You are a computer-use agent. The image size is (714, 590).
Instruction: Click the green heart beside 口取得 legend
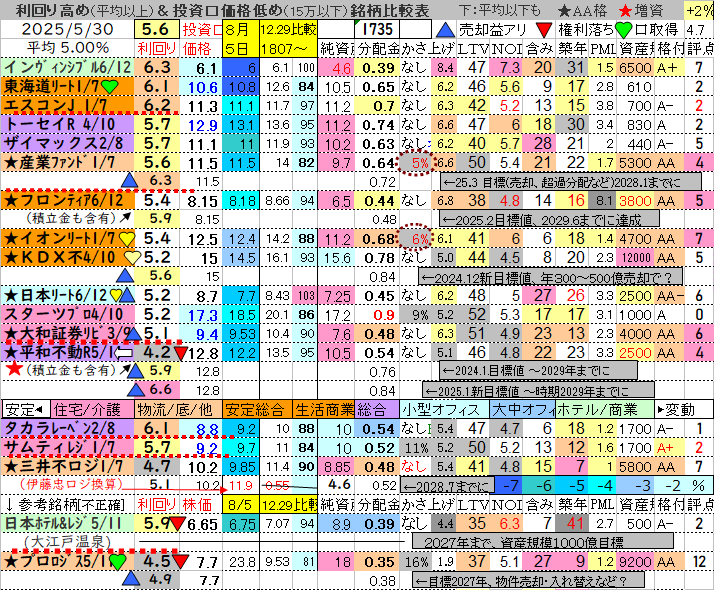(624, 30)
